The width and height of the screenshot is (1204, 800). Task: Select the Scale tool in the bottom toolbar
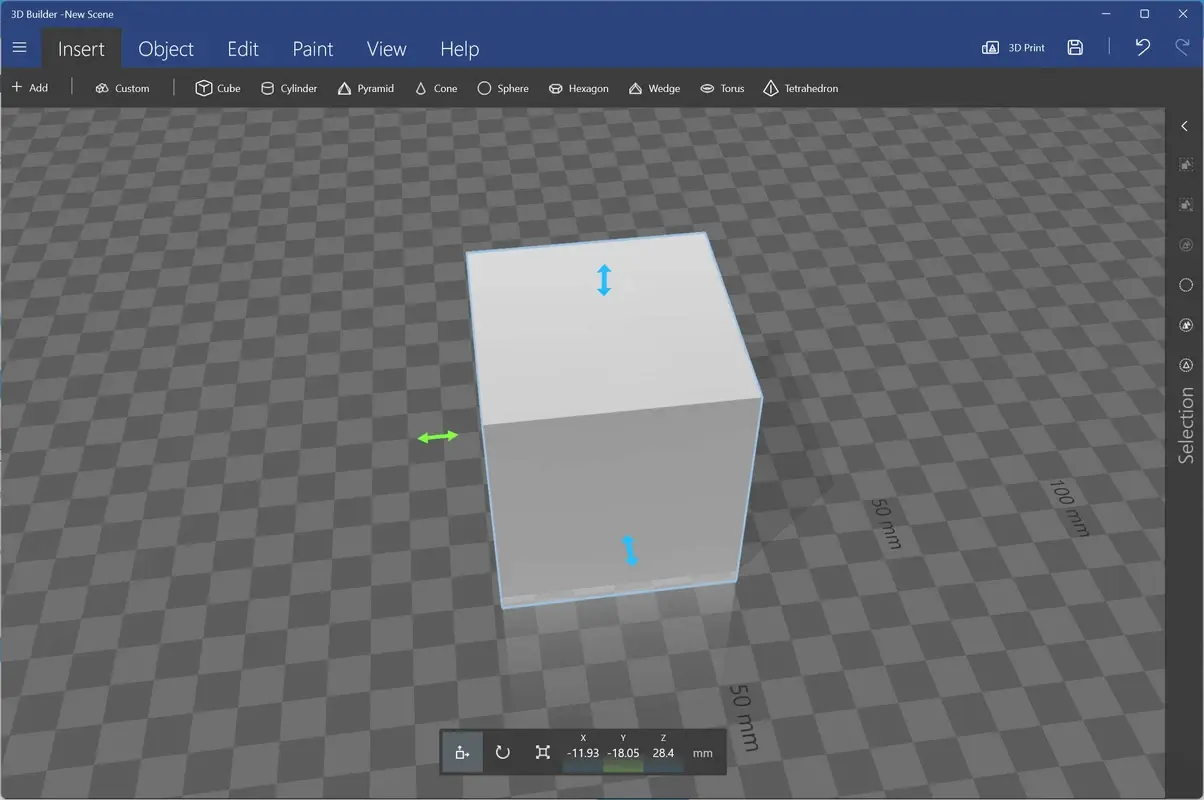pos(542,752)
